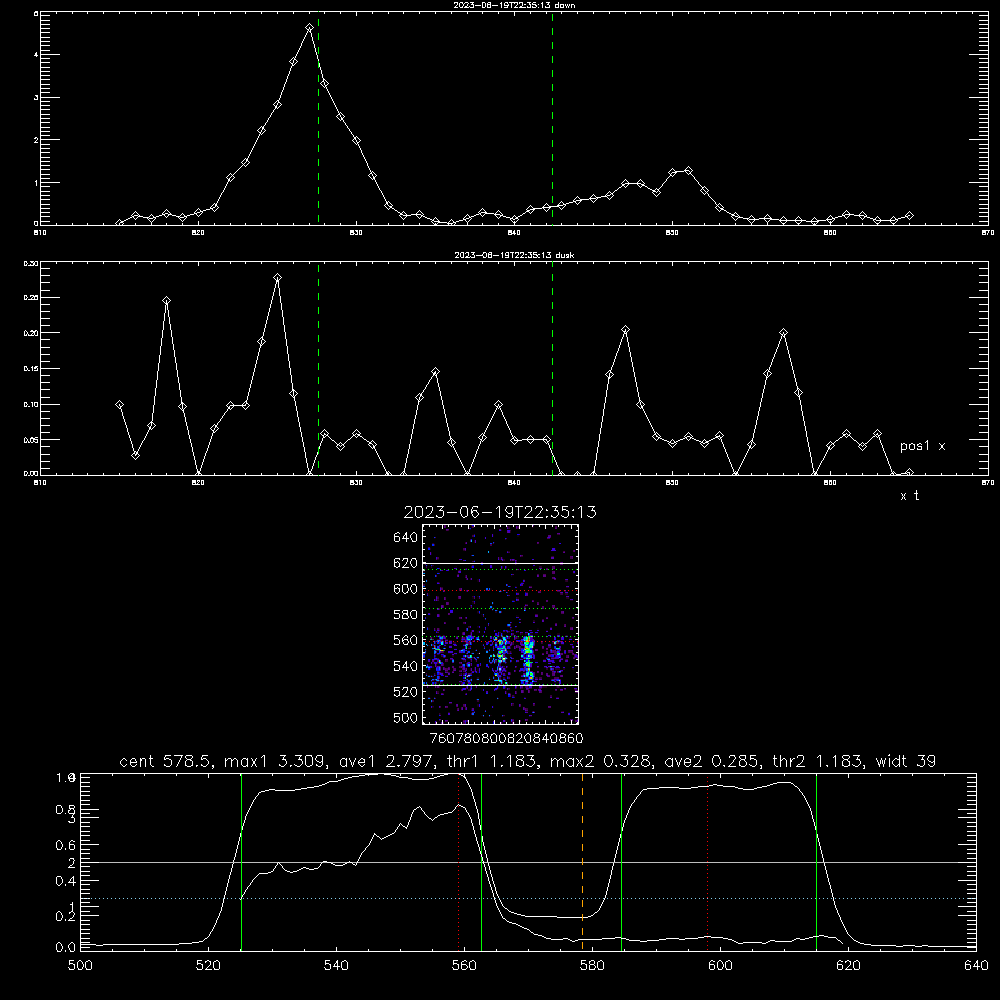Click the '600' y-axis label beside the spectral image
The image size is (1000, 1000).
[x=405, y=589]
